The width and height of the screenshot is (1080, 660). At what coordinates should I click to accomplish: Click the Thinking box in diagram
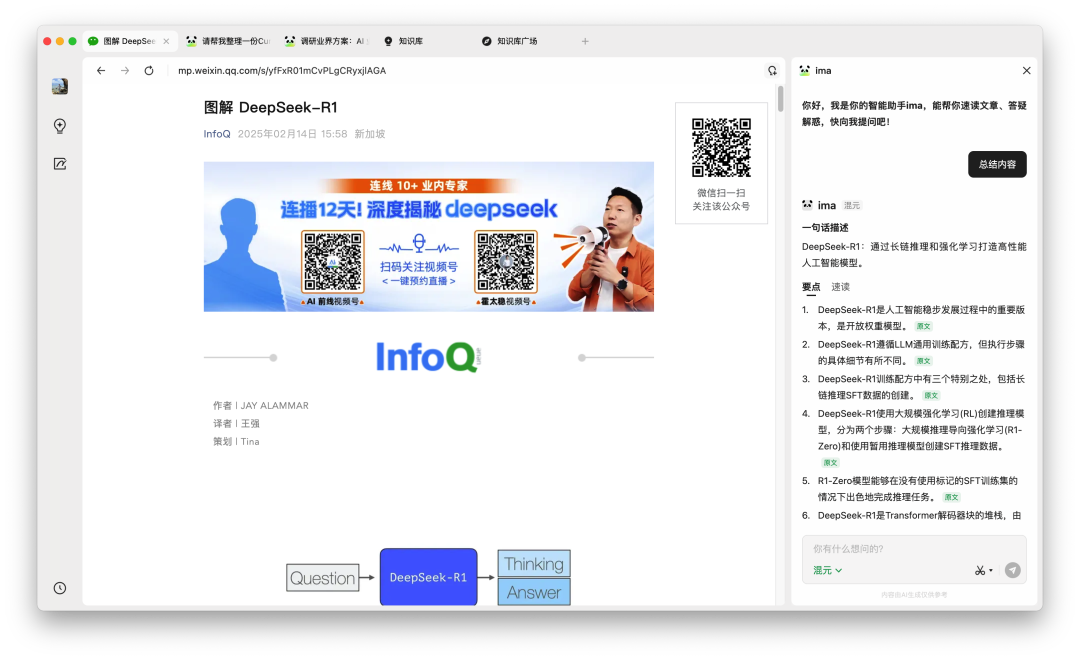click(x=534, y=564)
